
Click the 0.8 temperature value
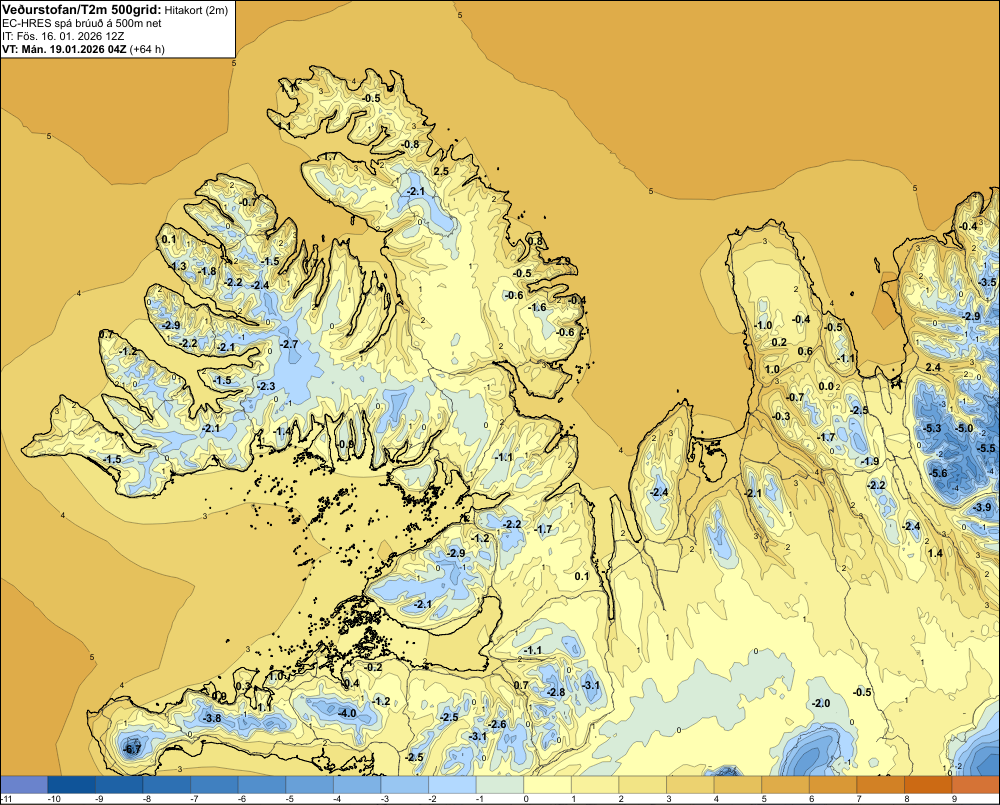pyautogui.click(x=536, y=241)
